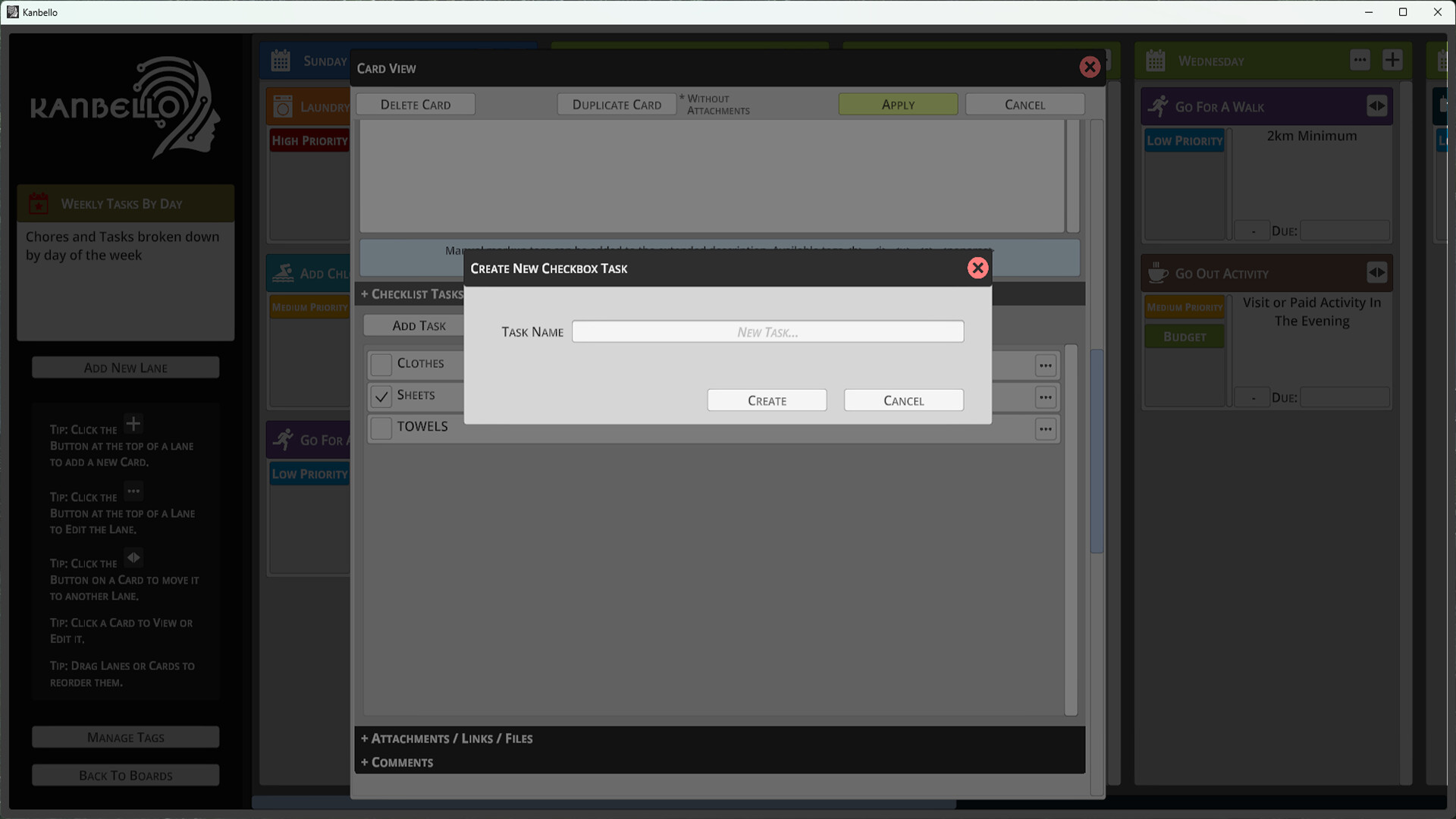Uncheck the Sheets checklist item

pos(381,396)
